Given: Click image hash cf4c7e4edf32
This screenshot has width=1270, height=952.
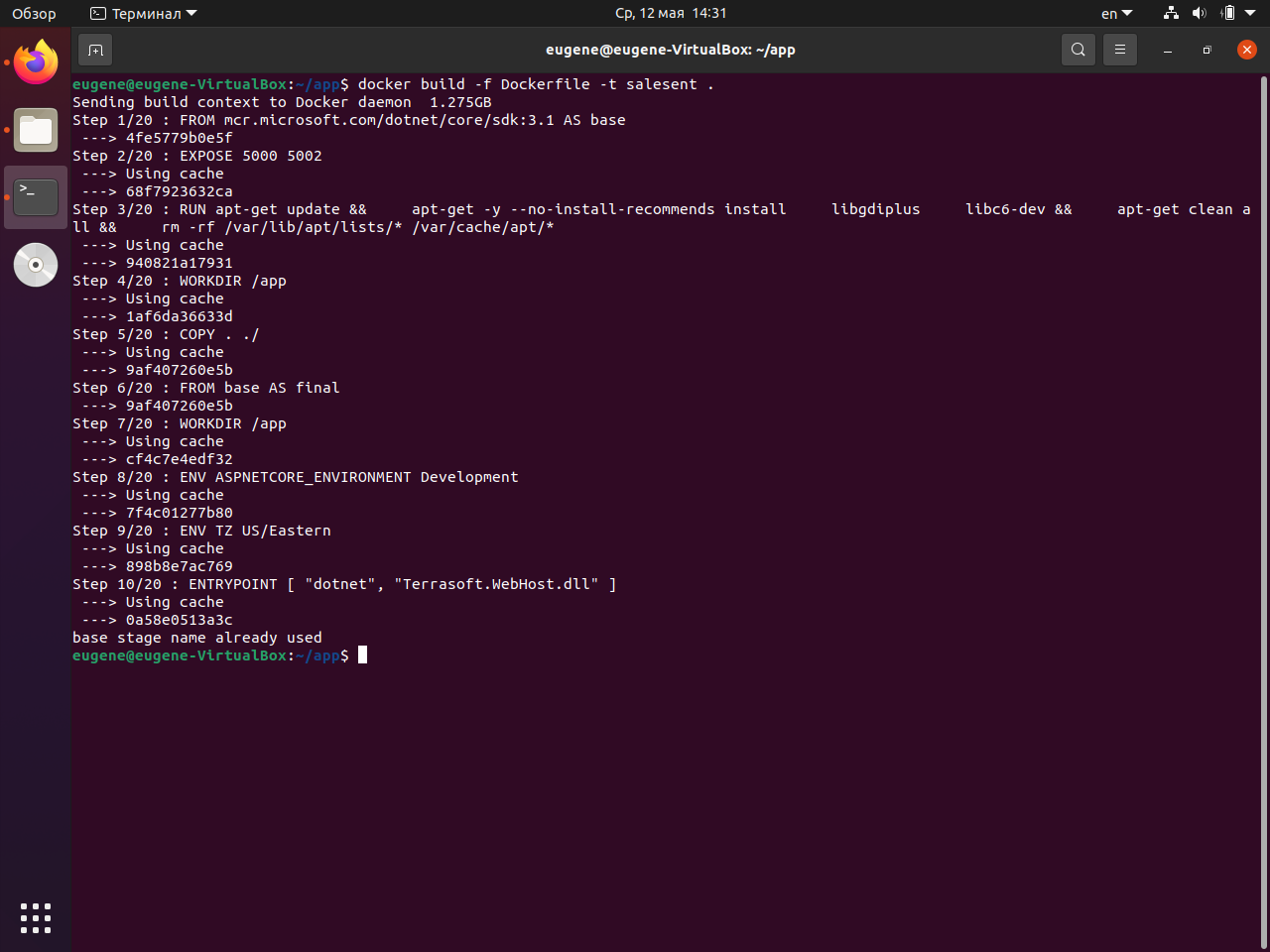Looking at the screenshot, I should (x=180, y=459).
